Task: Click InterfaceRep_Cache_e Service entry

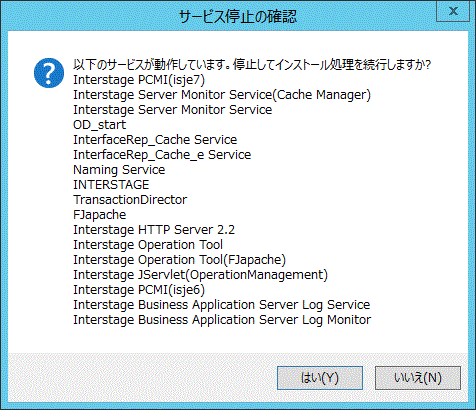Action: pyautogui.click(x=162, y=155)
